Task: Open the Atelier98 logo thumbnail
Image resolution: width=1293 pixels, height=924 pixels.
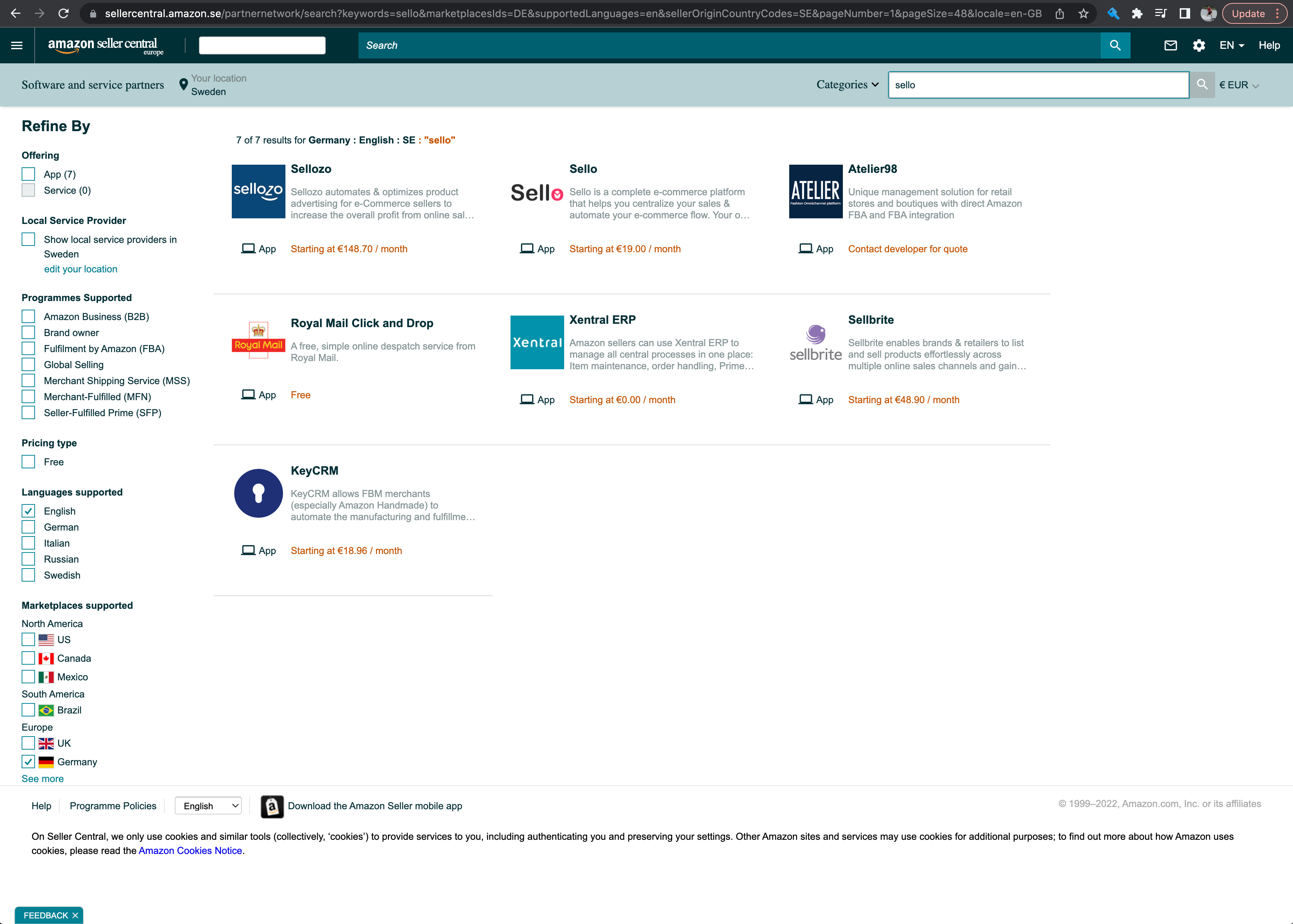Action: pyautogui.click(x=816, y=191)
